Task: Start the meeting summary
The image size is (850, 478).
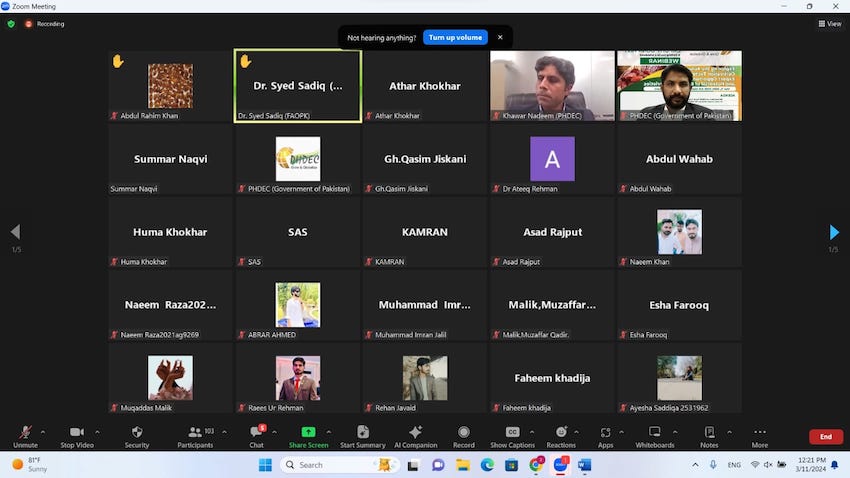Action: pos(362,435)
